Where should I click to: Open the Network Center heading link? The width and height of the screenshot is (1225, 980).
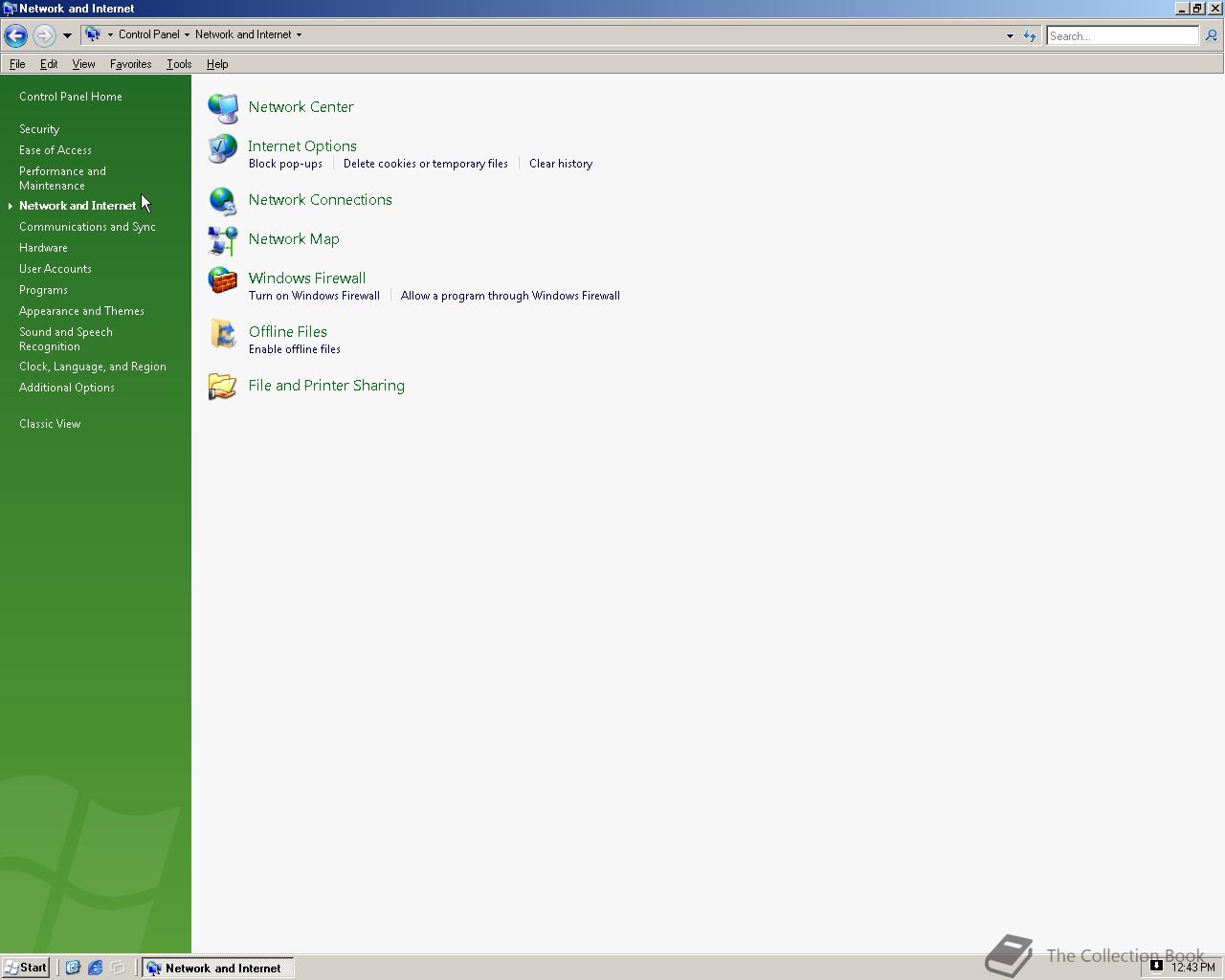click(301, 107)
